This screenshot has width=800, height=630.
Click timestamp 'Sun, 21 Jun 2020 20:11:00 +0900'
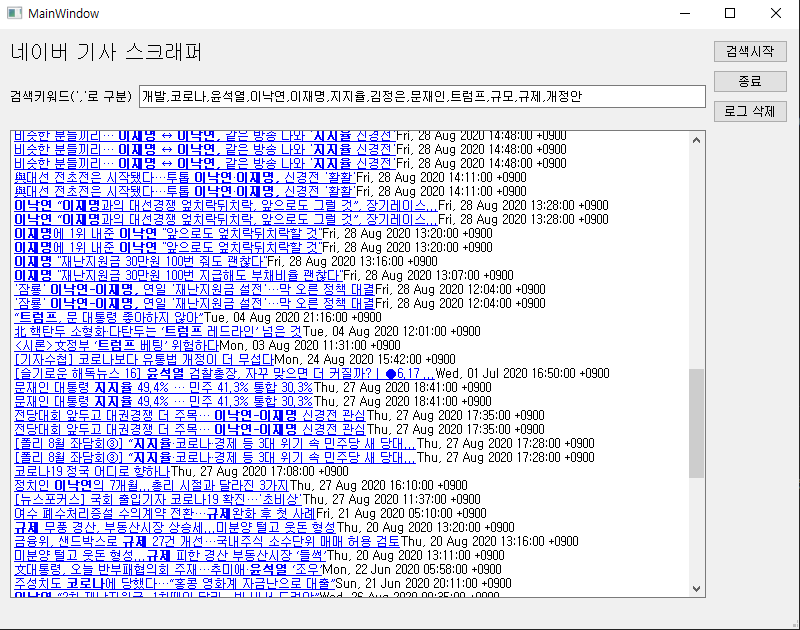[422, 584]
